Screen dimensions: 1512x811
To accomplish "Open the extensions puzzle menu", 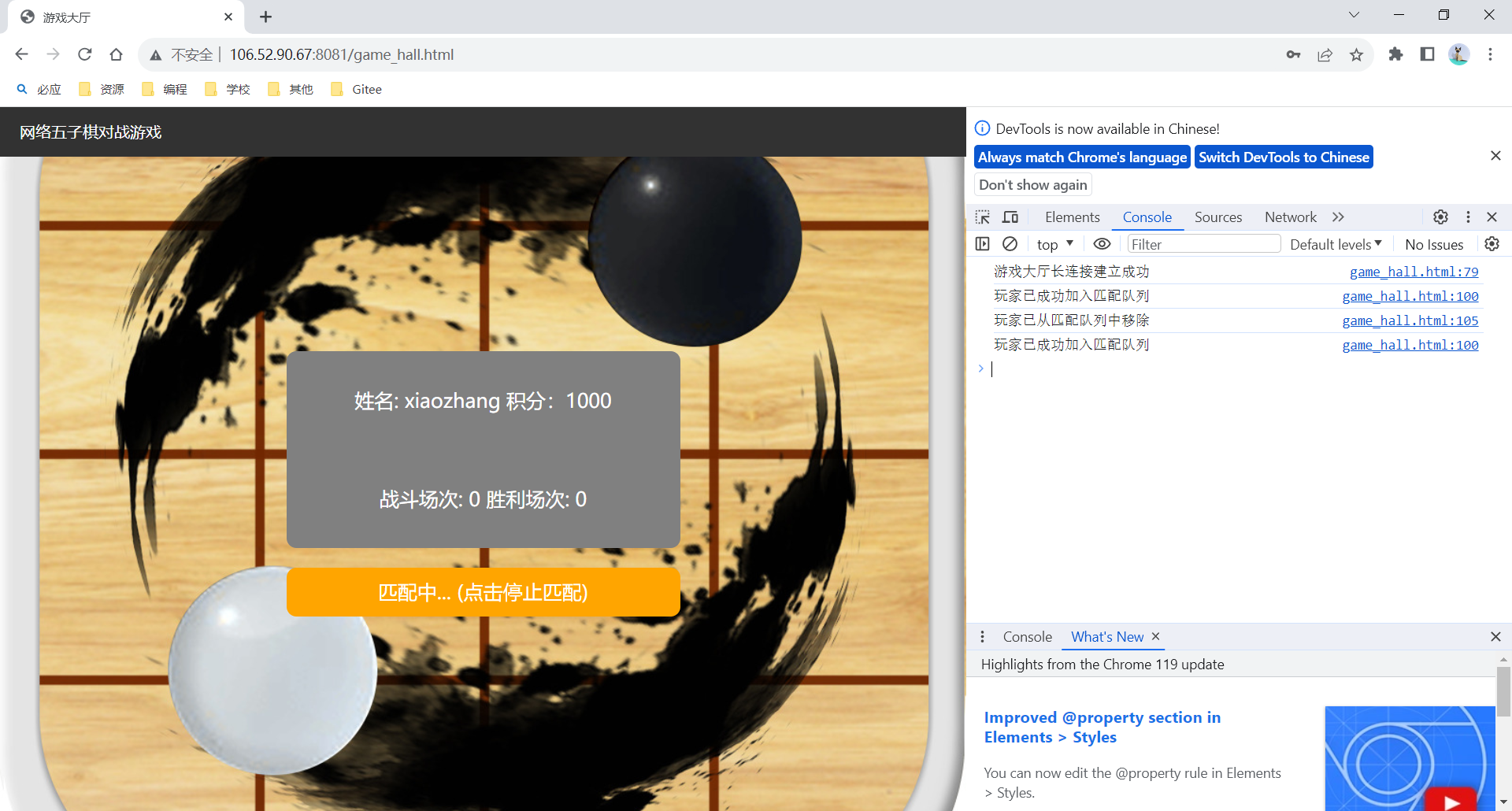I will pyautogui.click(x=1395, y=54).
